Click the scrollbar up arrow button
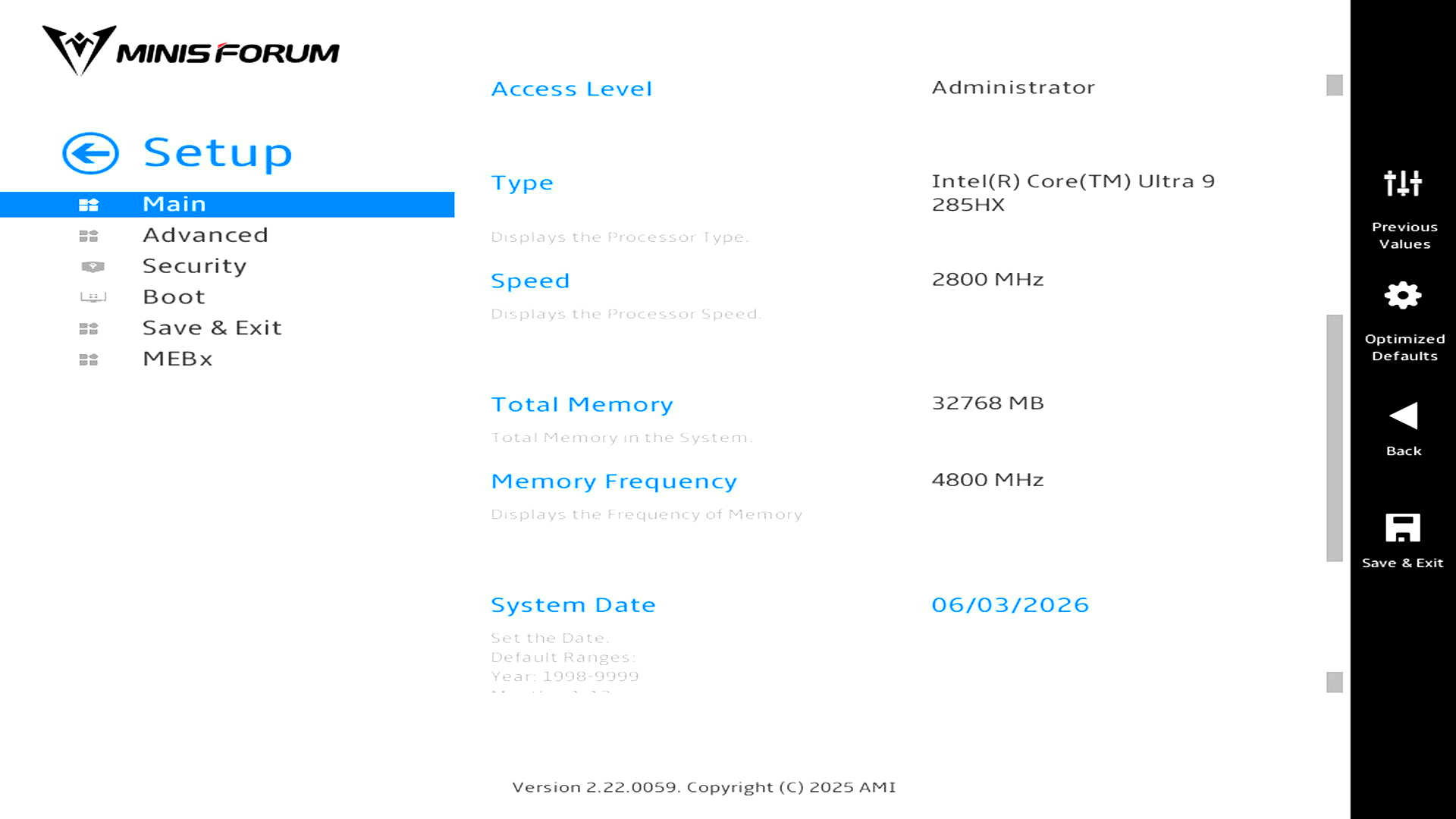1456x819 pixels. coord(1335,85)
